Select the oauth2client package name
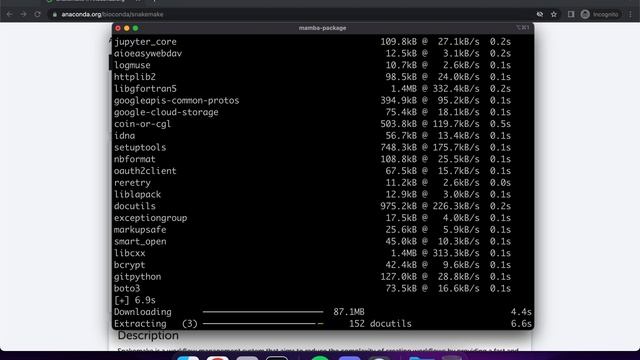The image size is (640, 360). pos(145,171)
